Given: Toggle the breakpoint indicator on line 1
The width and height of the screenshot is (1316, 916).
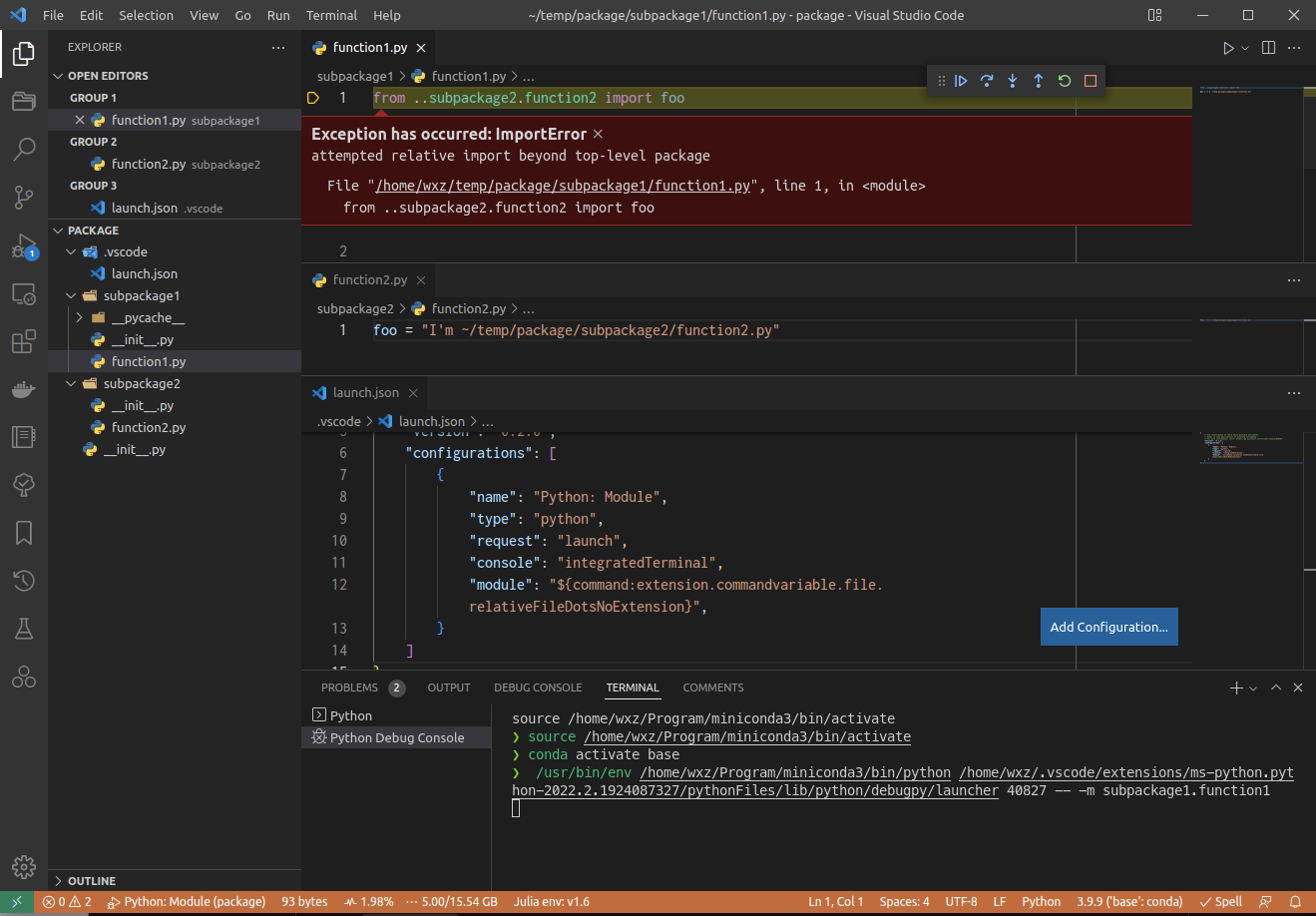Looking at the screenshot, I should click(x=312, y=97).
